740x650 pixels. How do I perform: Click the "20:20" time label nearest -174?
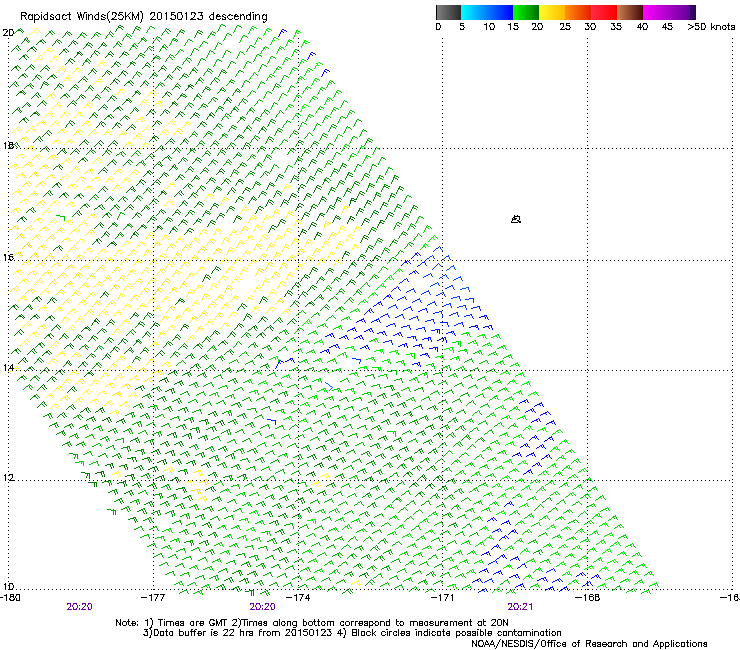262,607
